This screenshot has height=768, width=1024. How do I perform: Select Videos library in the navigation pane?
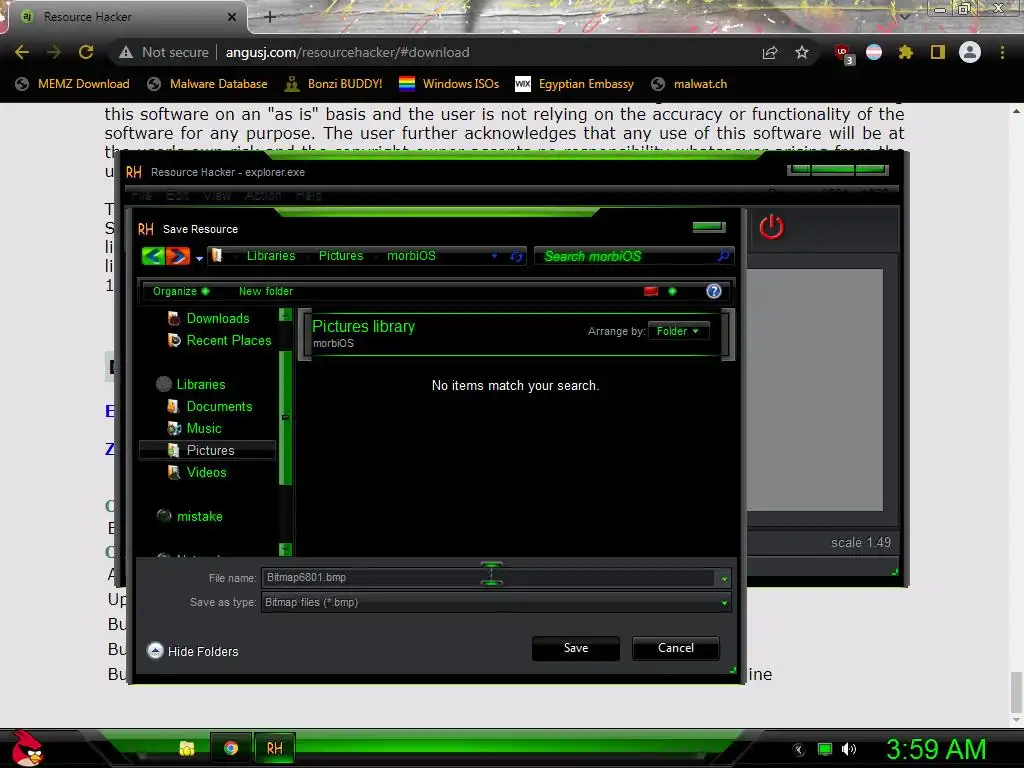click(x=206, y=473)
